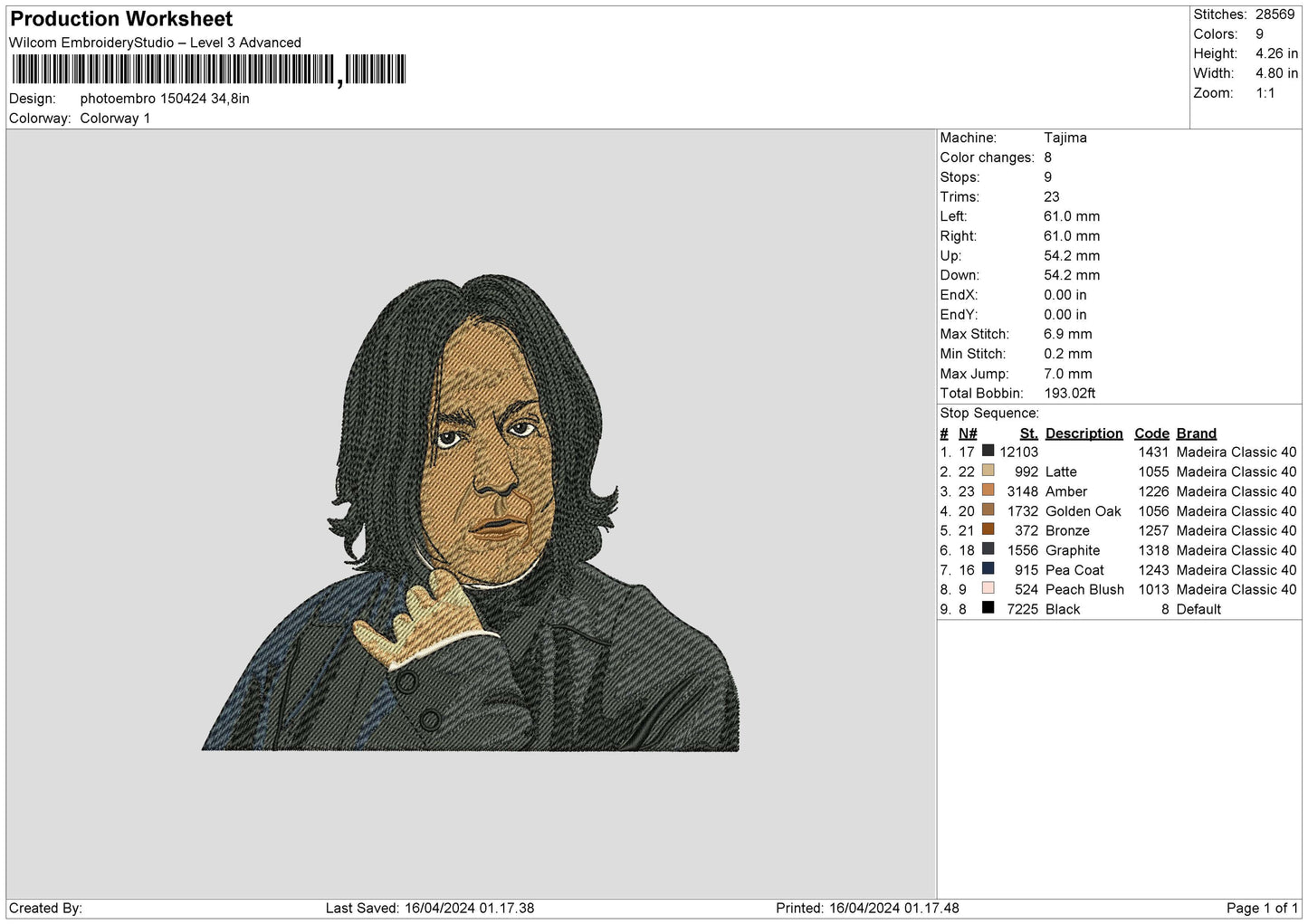Click the Latte color swatch
The height and width of the screenshot is (924, 1308).
988,471
